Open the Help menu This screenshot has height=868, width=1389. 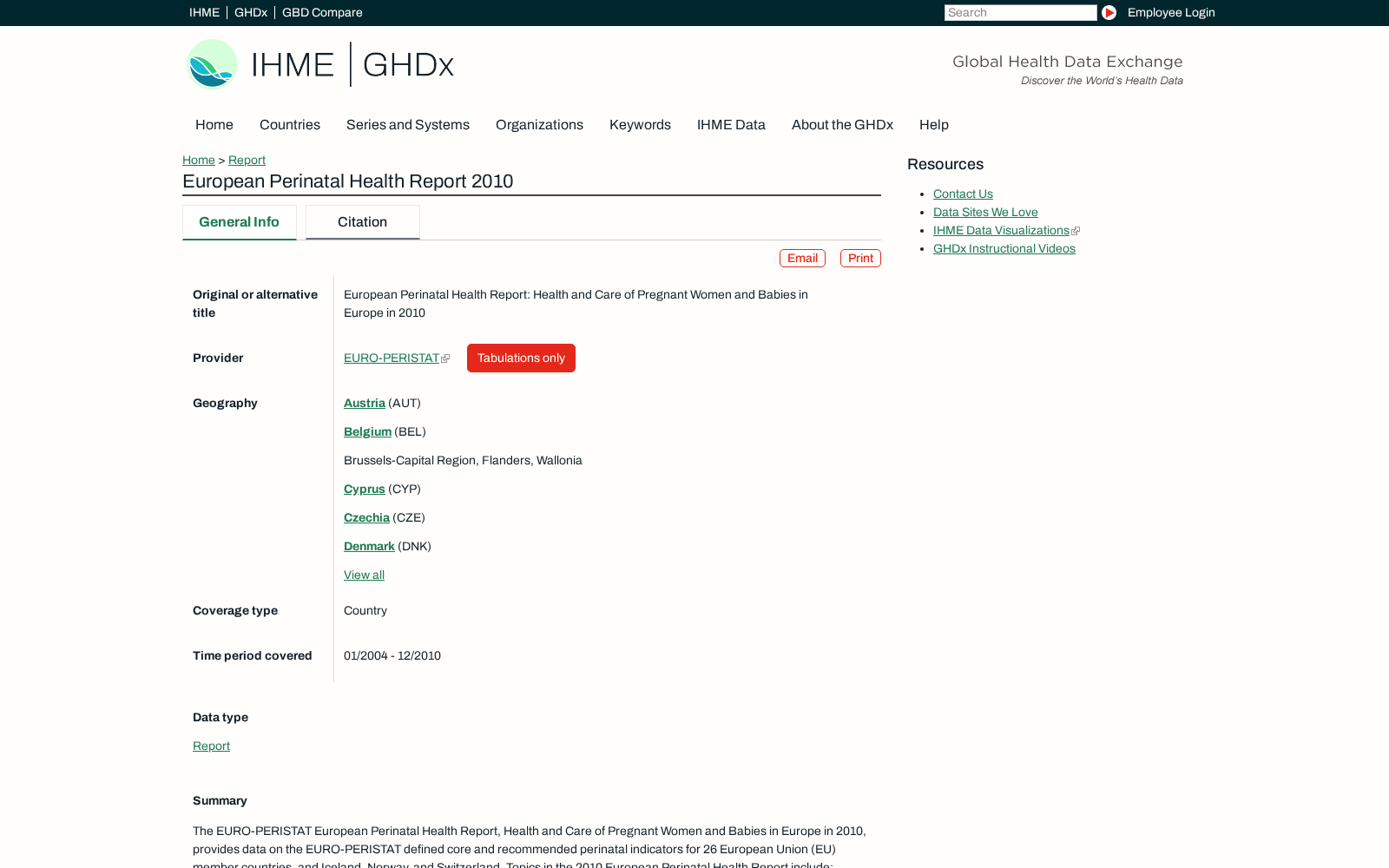(934, 125)
